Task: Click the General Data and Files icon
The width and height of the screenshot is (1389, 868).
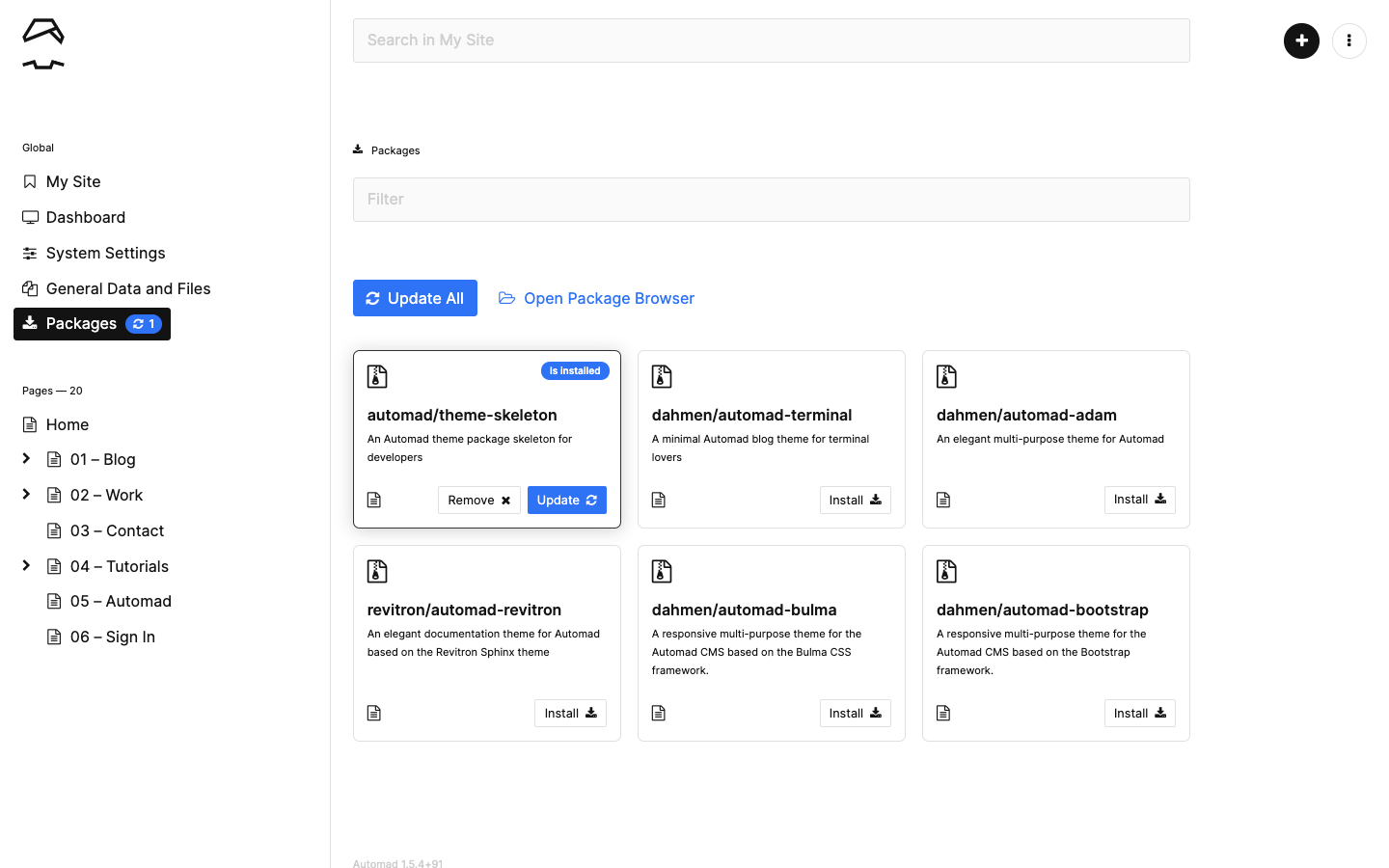Action: pos(30,288)
